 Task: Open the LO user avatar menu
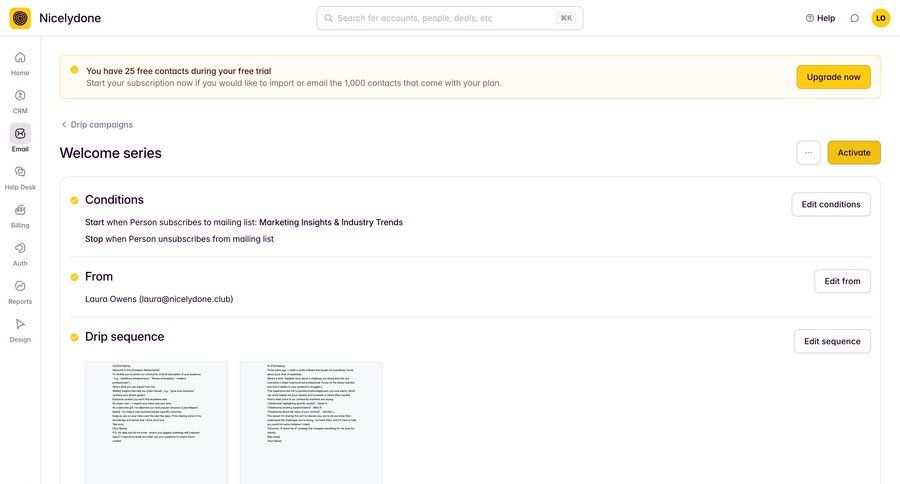pos(880,18)
